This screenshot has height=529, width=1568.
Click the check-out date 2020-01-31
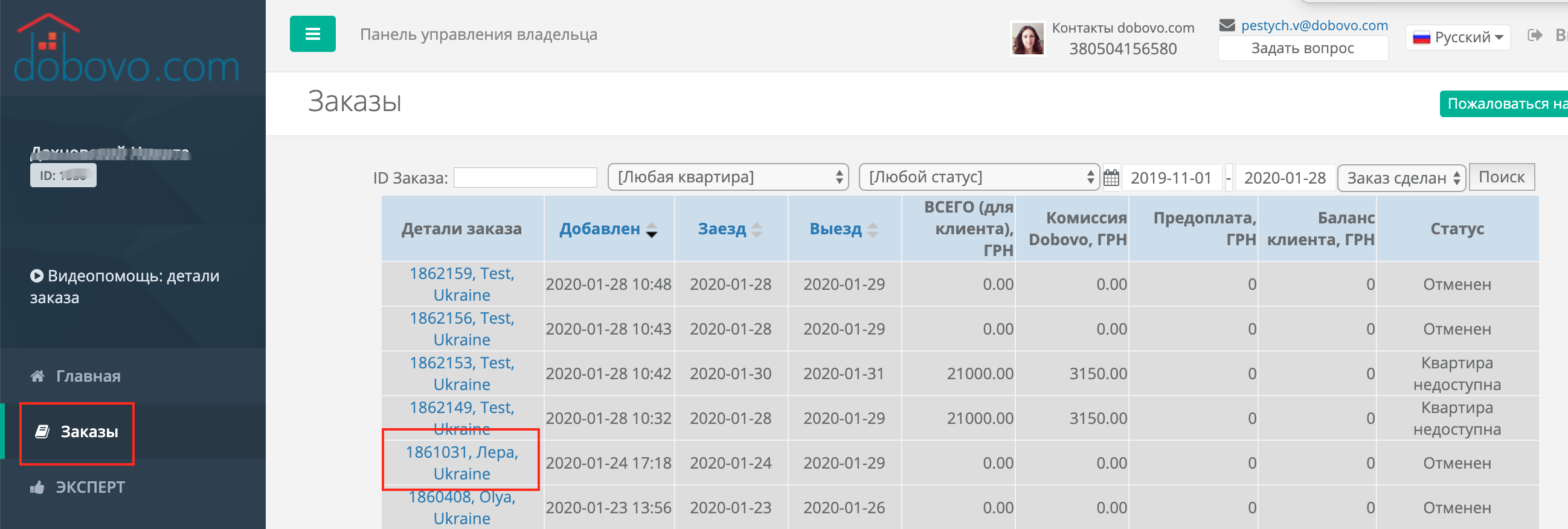tap(844, 374)
